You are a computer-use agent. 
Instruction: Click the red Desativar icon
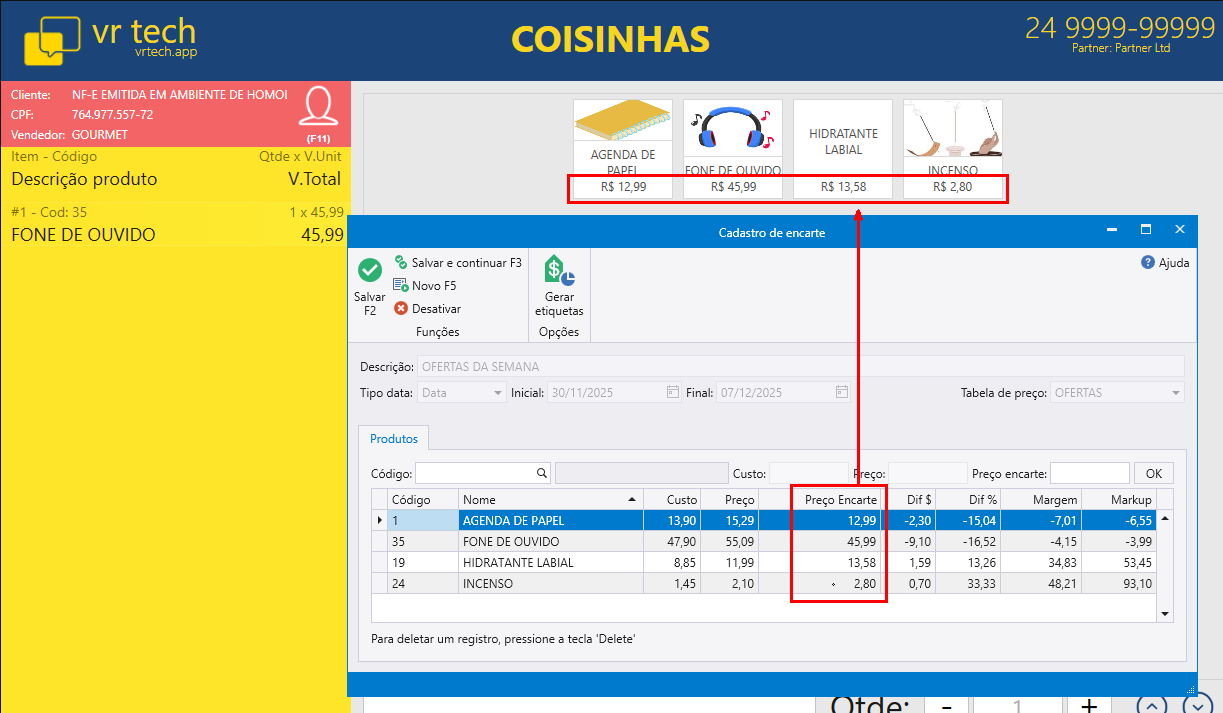click(x=401, y=309)
